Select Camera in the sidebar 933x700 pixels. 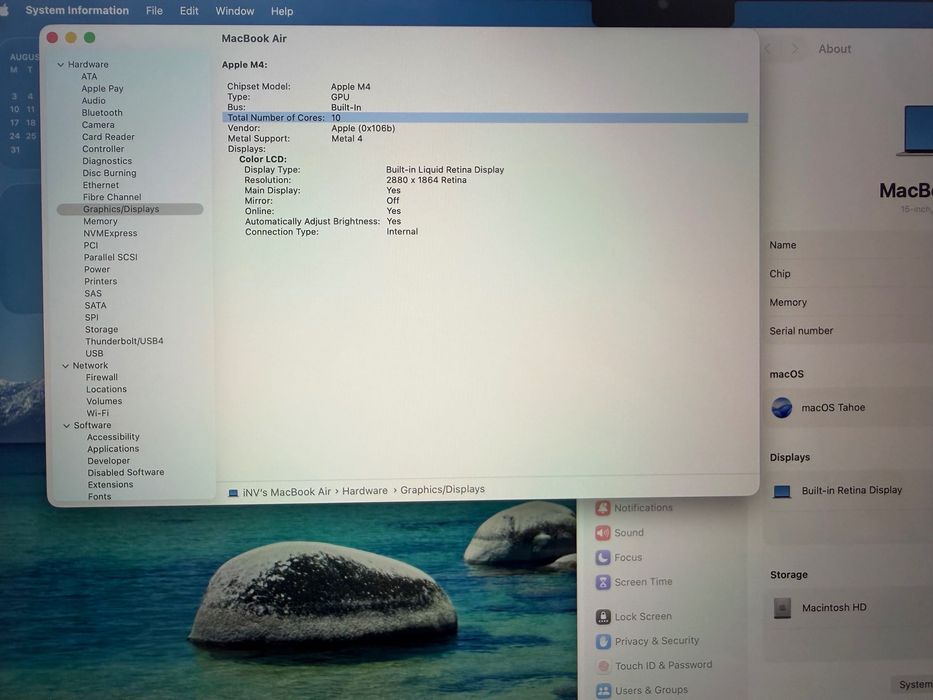(x=98, y=124)
